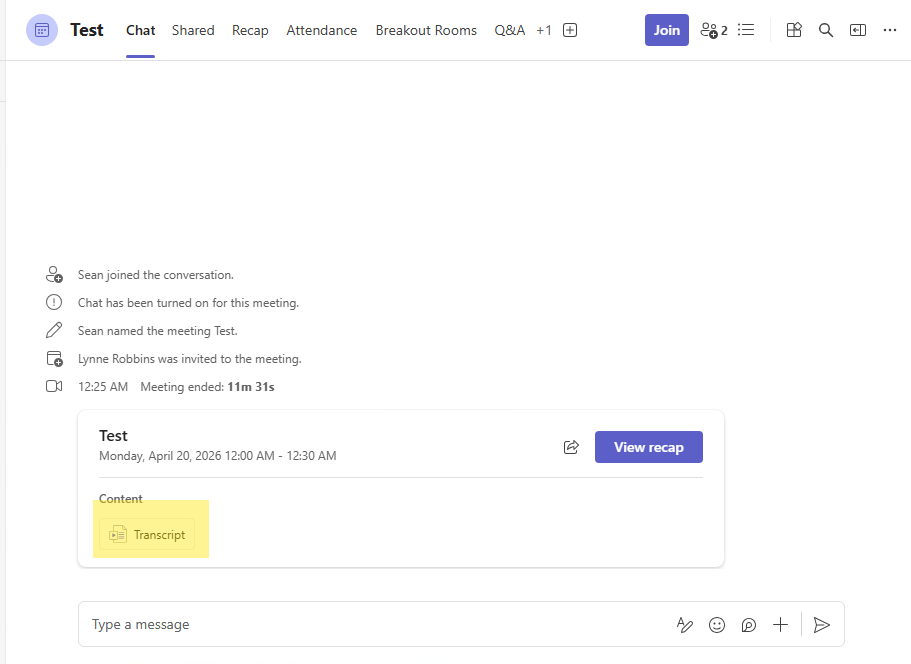Open the More options ellipsis menu
Viewport: 911px width, 664px height.
point(890,30)
